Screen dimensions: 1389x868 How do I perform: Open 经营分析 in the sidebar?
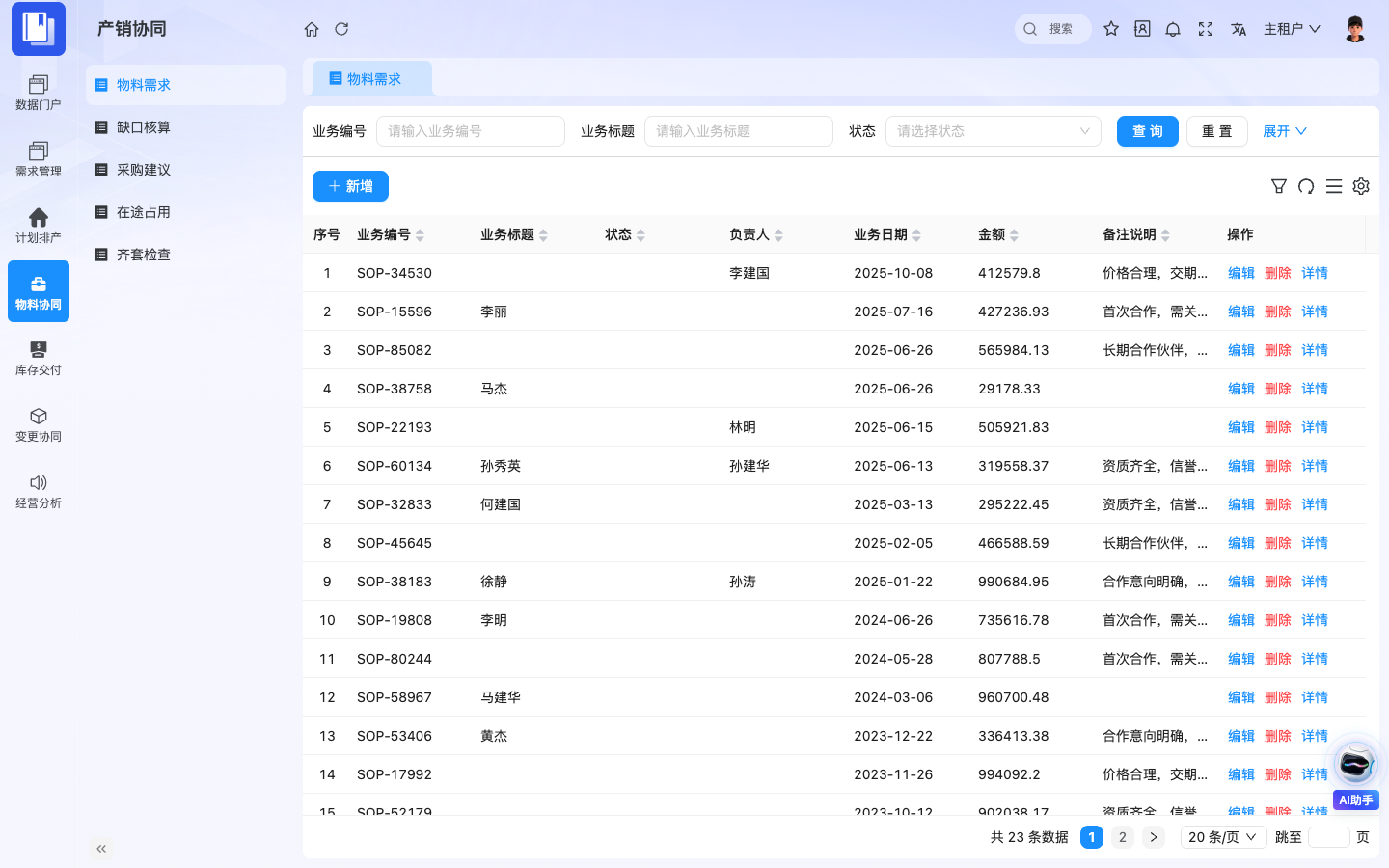tap(39, 491)
